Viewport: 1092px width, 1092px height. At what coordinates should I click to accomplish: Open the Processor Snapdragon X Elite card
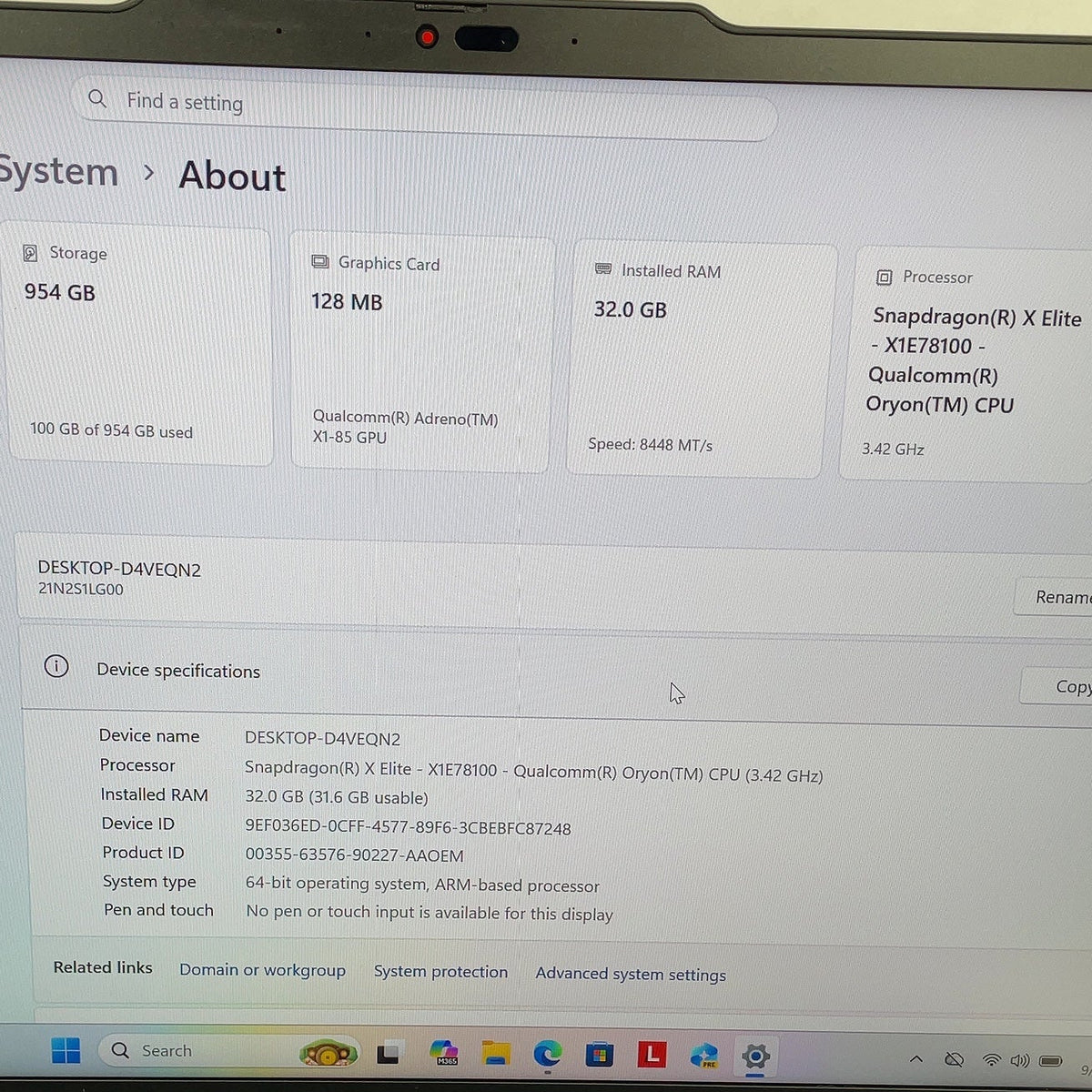(968, 364)
